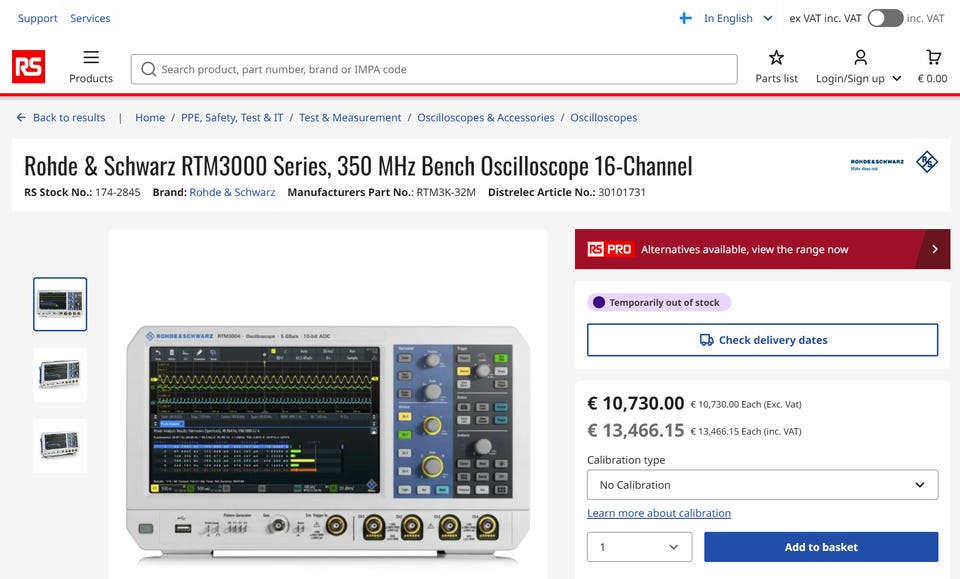
Task: Select the second product thumbnail
Action: coord(60,375)
